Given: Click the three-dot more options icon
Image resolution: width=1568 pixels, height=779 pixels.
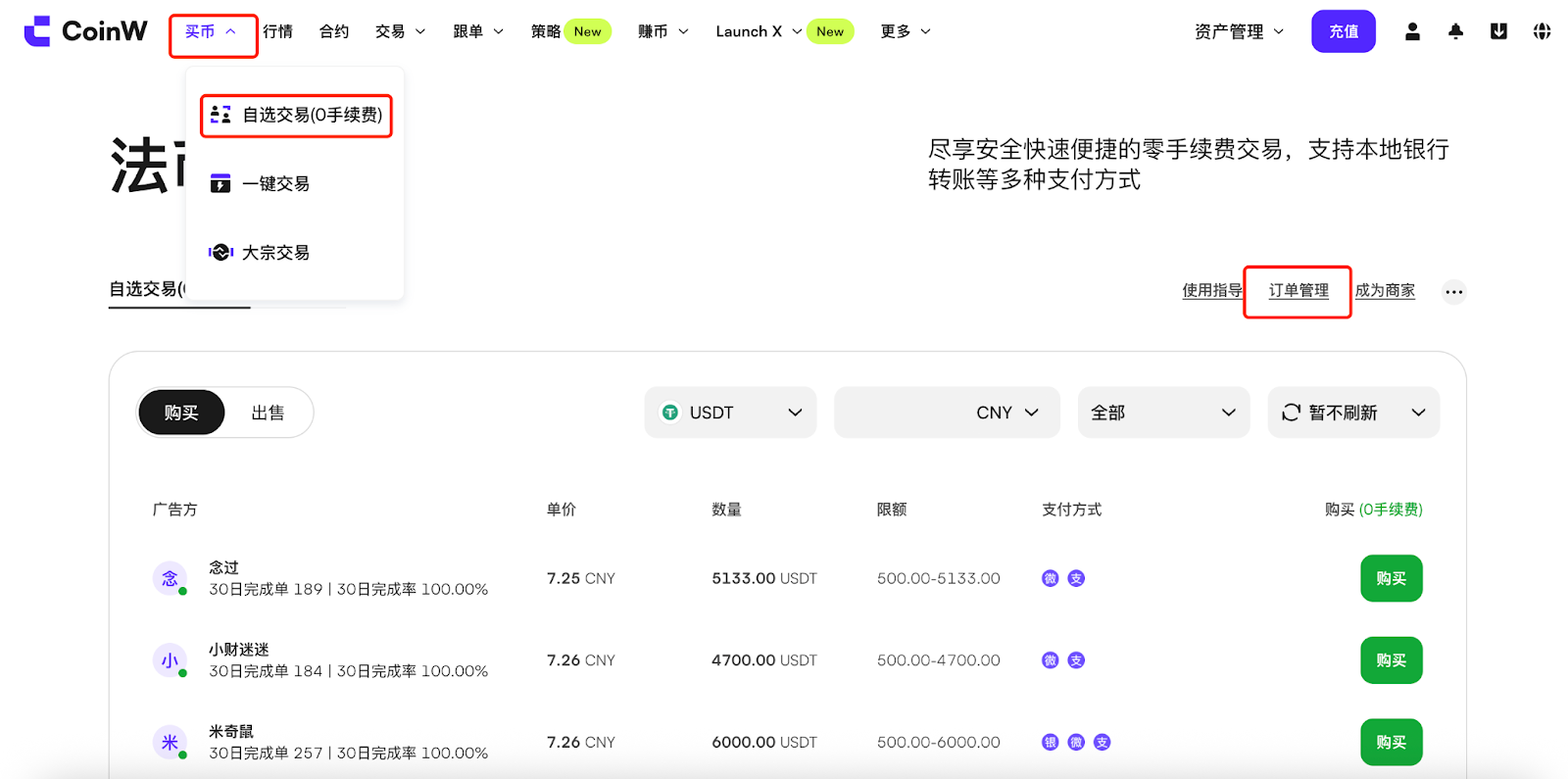Looking at the screenshot, I should [x=1454, y=292].
